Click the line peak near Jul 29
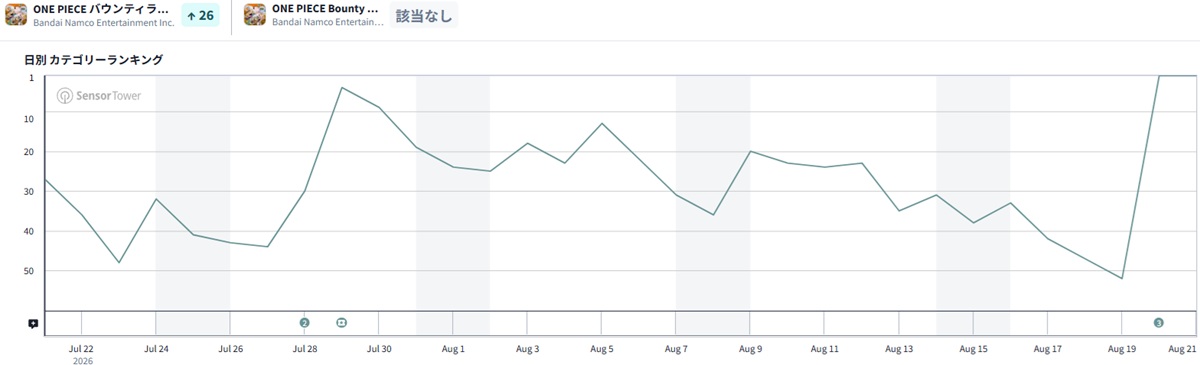Viewport: 1200px width, 365px height. tap(342, 88)
